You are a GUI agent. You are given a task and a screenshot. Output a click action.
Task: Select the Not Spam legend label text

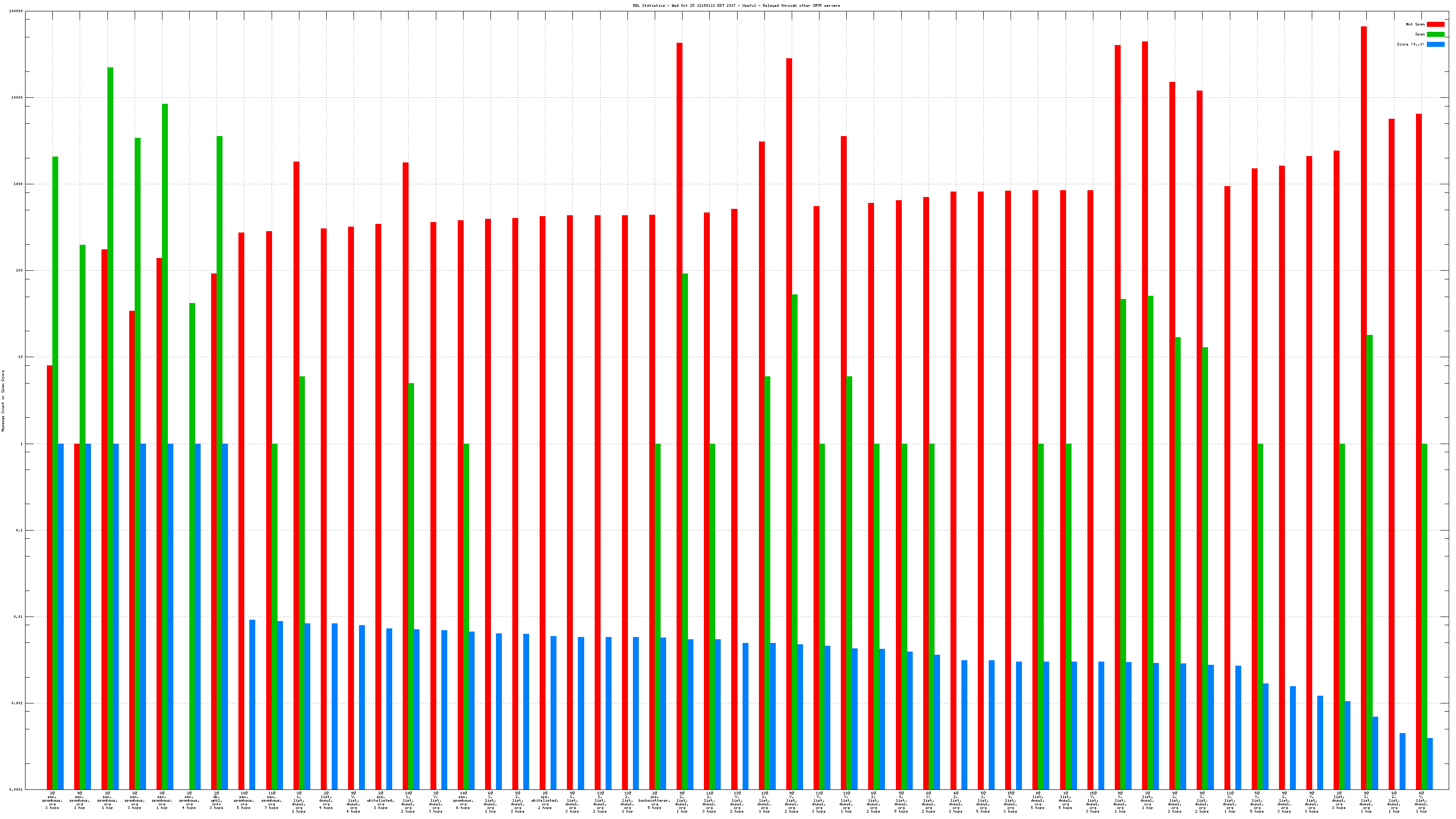click(x=1416, y=24)
